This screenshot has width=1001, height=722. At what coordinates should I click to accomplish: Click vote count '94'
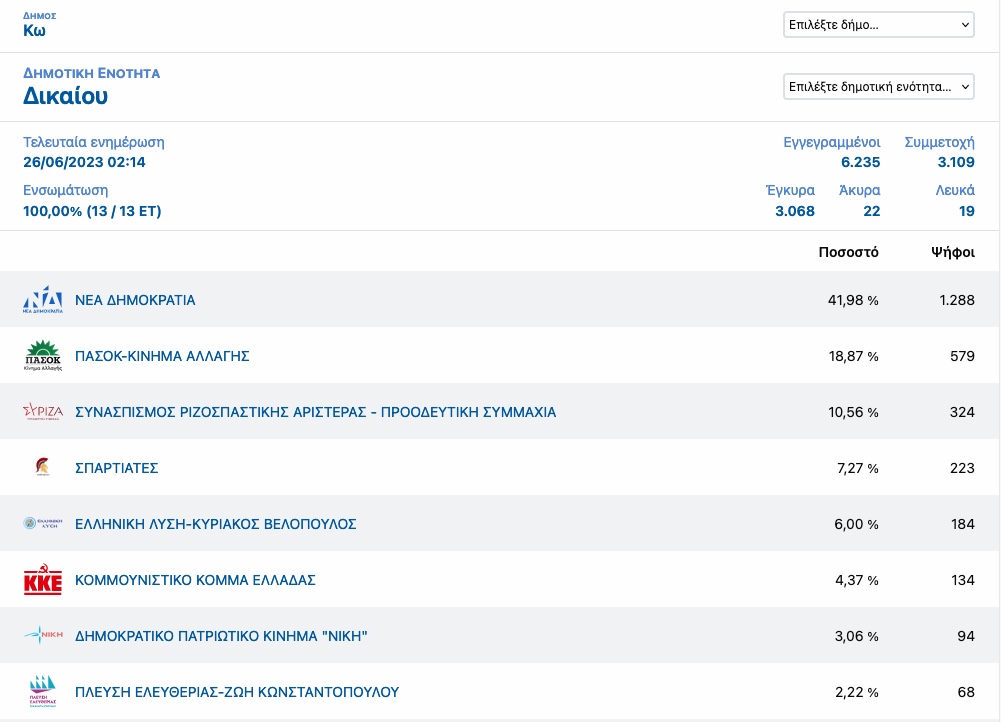coord(966,636)
